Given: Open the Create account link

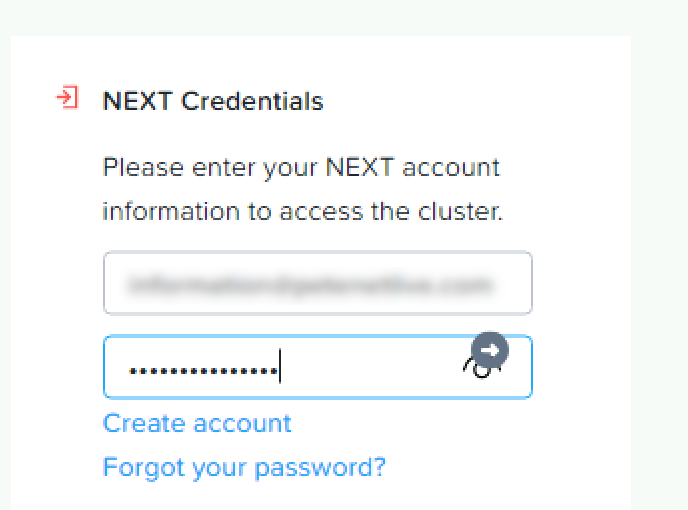Looking at the screenshot, I should [x=197, y=423].
